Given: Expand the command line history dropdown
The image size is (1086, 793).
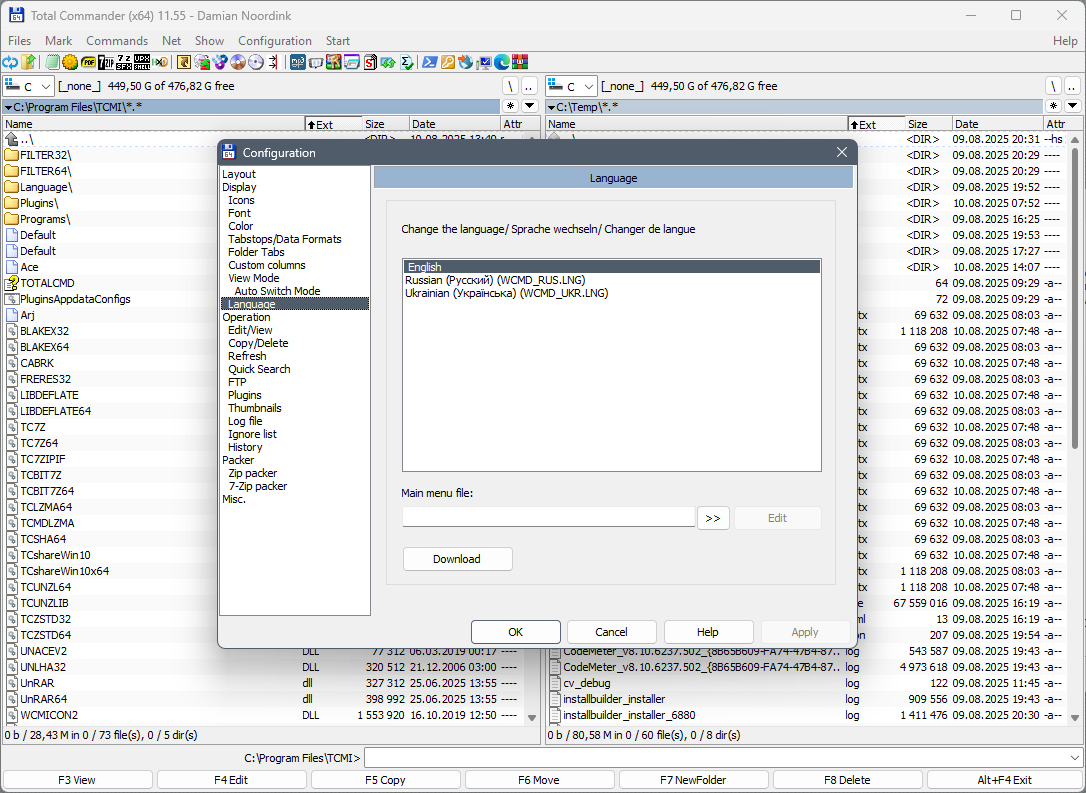Looking at the screenshot, I should point(1075,758).
